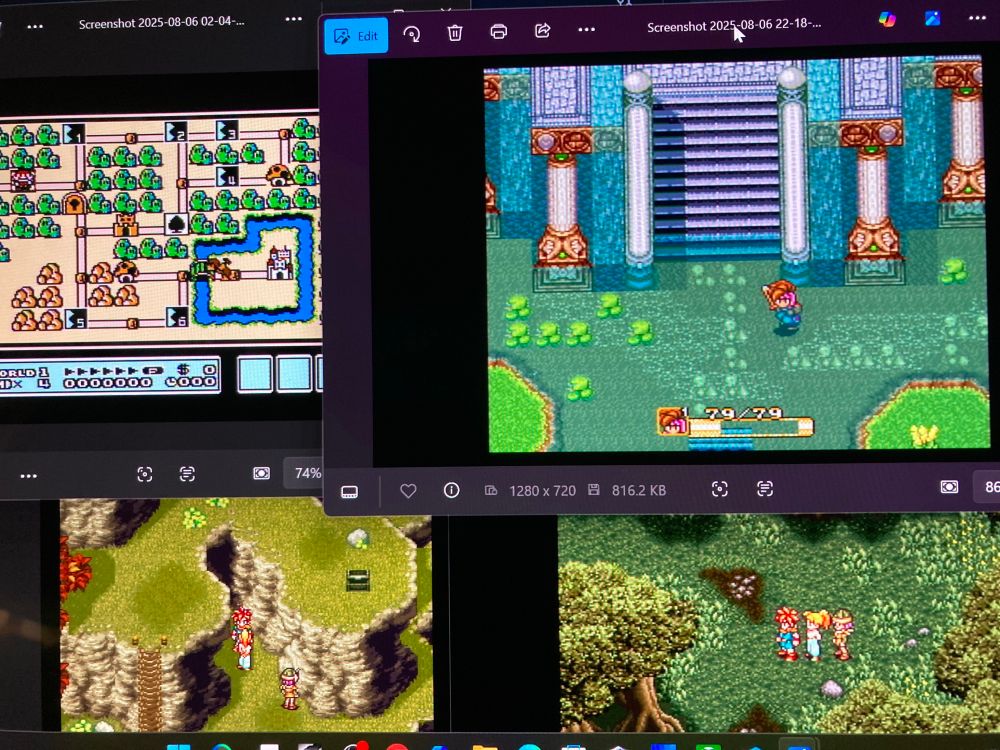The image size is (1000, 750).
Task: Open the toolbar overflow in the 02-04 window
Action: 35,27
